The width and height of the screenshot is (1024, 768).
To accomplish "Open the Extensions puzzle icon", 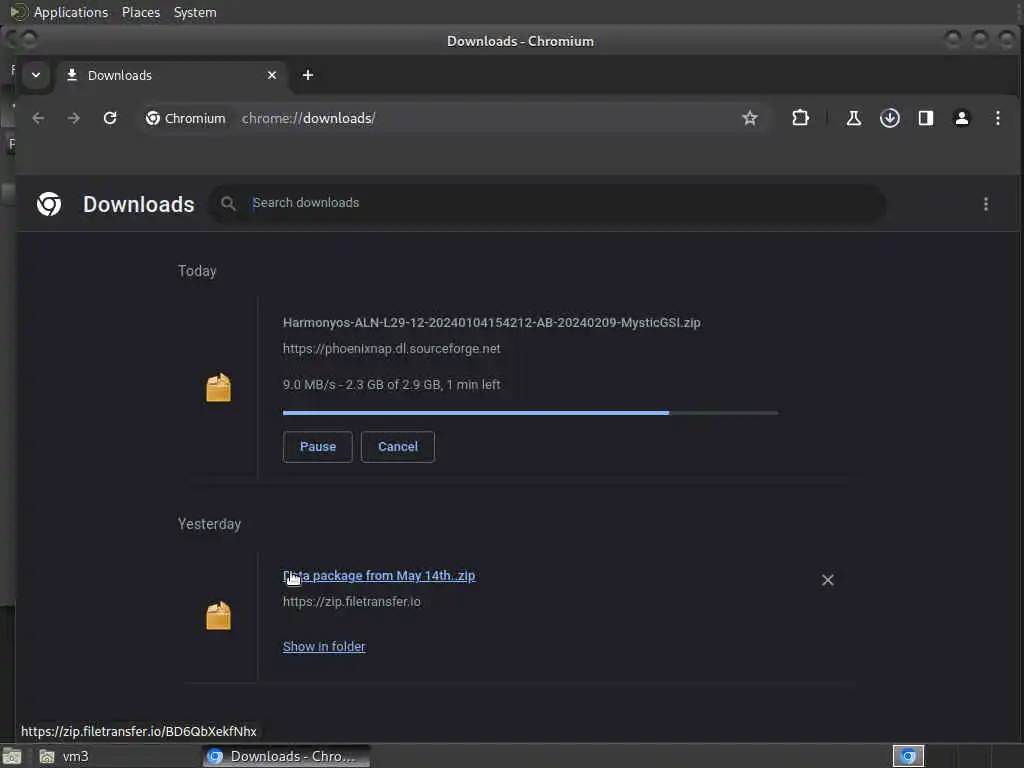I will tap(801, 118).
